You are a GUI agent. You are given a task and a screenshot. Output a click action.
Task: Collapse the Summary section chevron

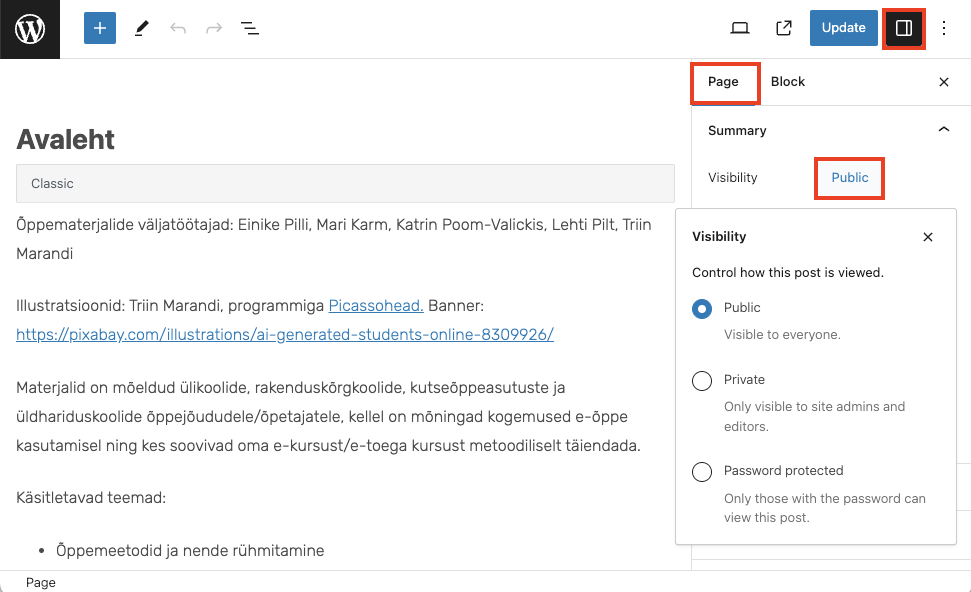(943, 130)
